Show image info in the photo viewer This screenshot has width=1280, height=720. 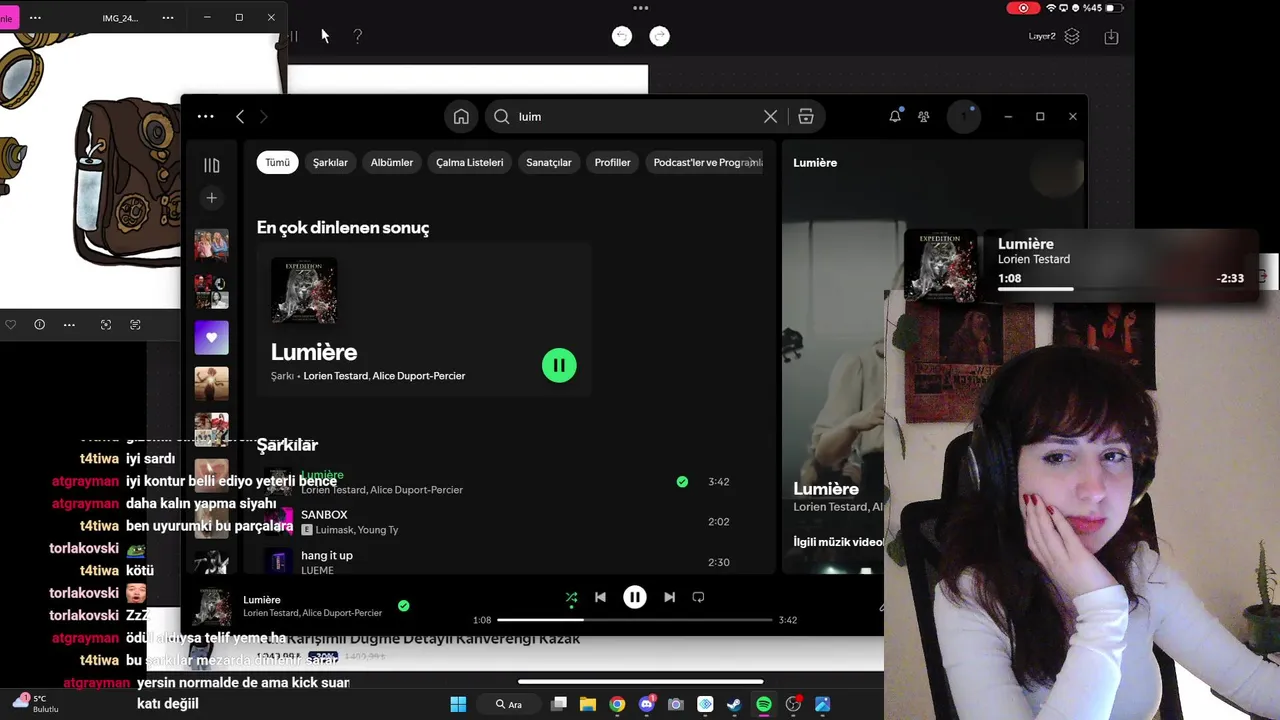(x=40, y=325)
